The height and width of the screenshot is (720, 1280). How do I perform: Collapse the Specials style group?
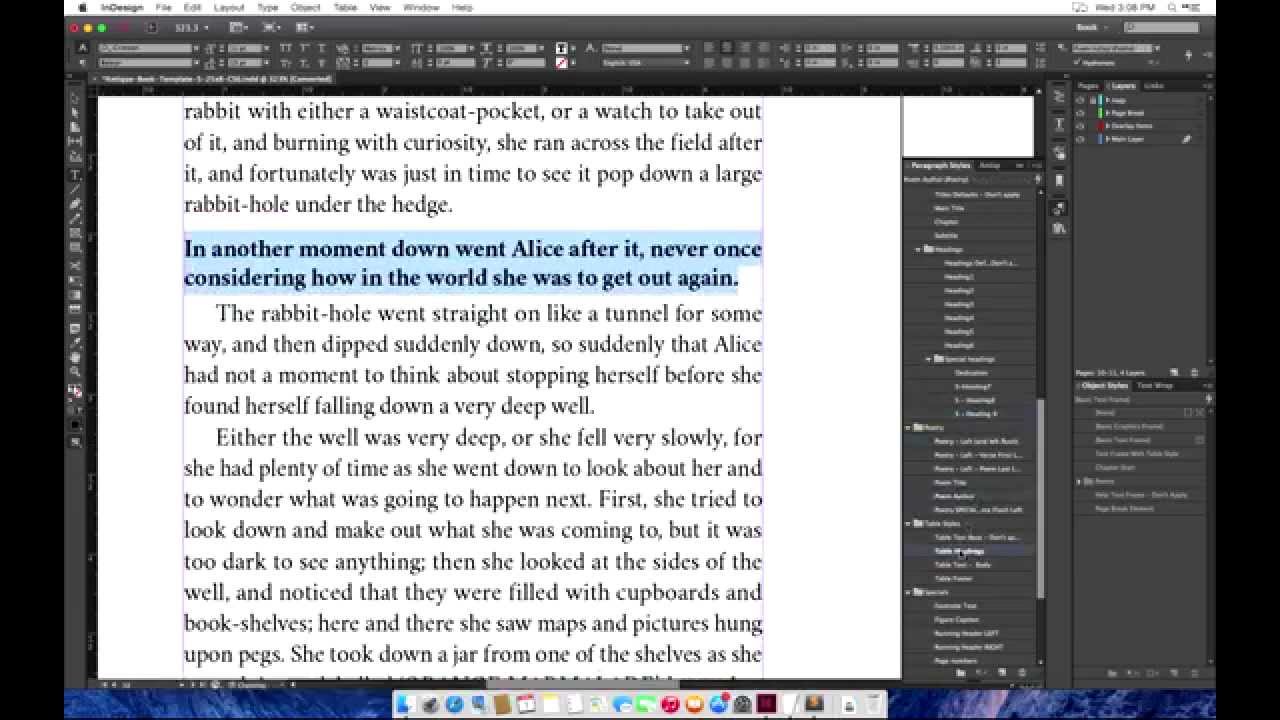coord(909,592)
